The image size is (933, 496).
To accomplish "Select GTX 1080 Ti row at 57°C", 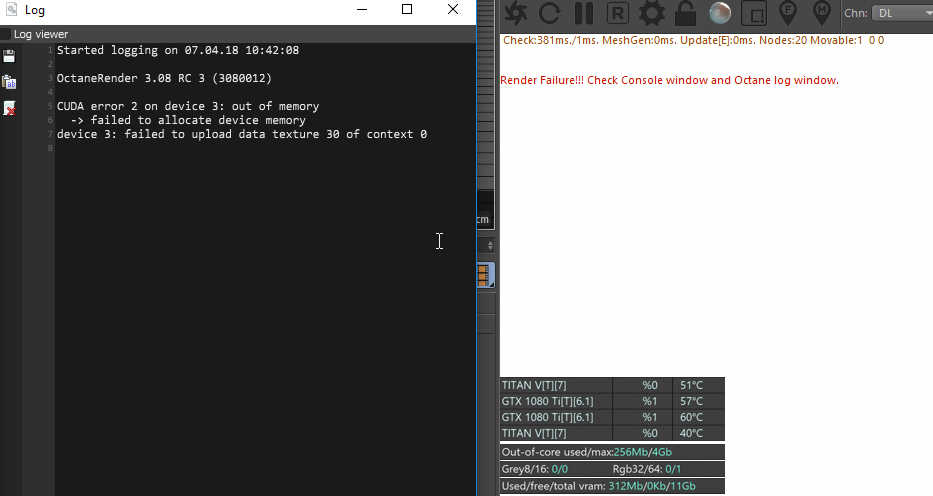I will [612, 401].
